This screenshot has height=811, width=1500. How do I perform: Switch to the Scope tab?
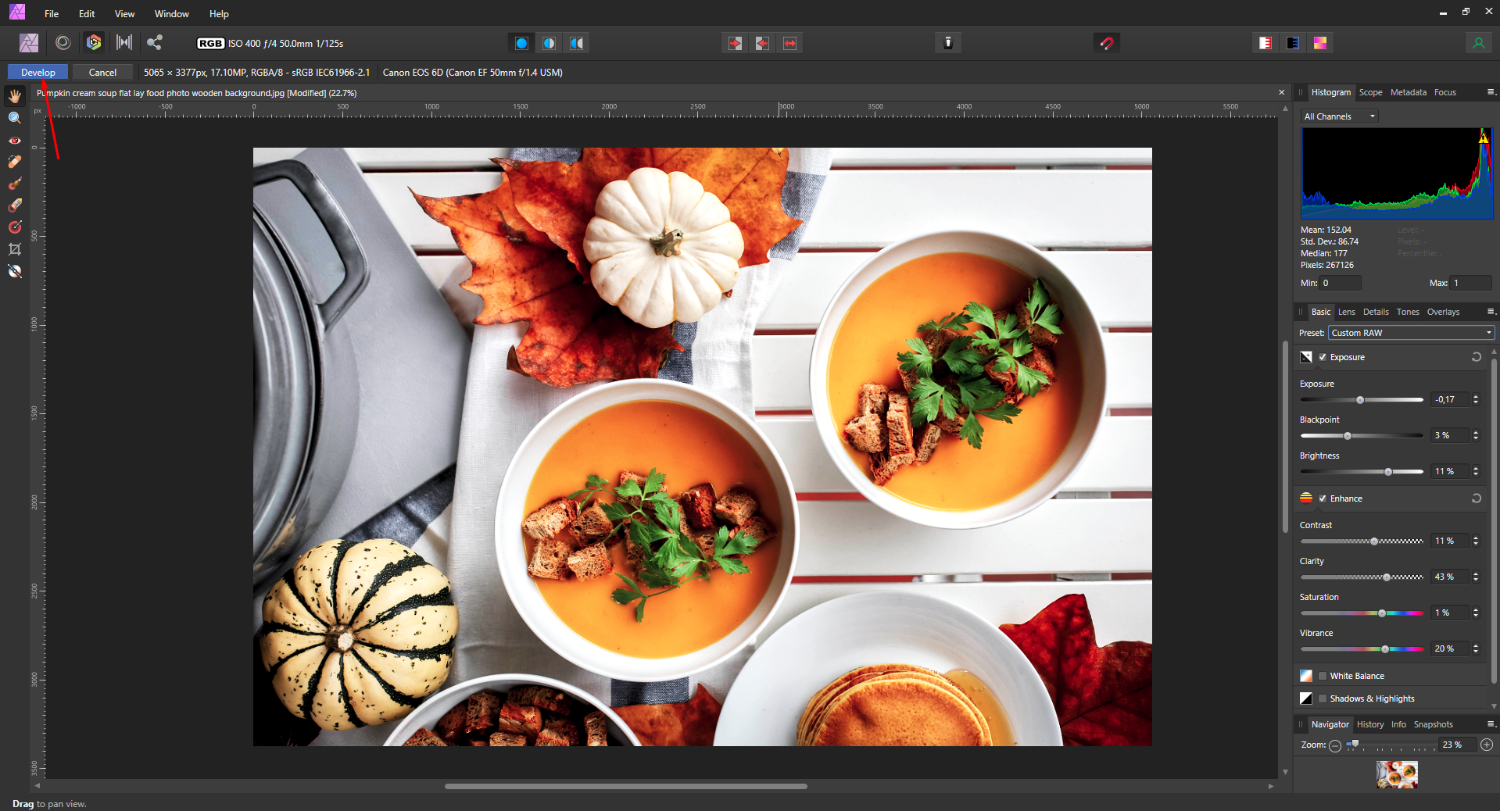coord(1371,92)
